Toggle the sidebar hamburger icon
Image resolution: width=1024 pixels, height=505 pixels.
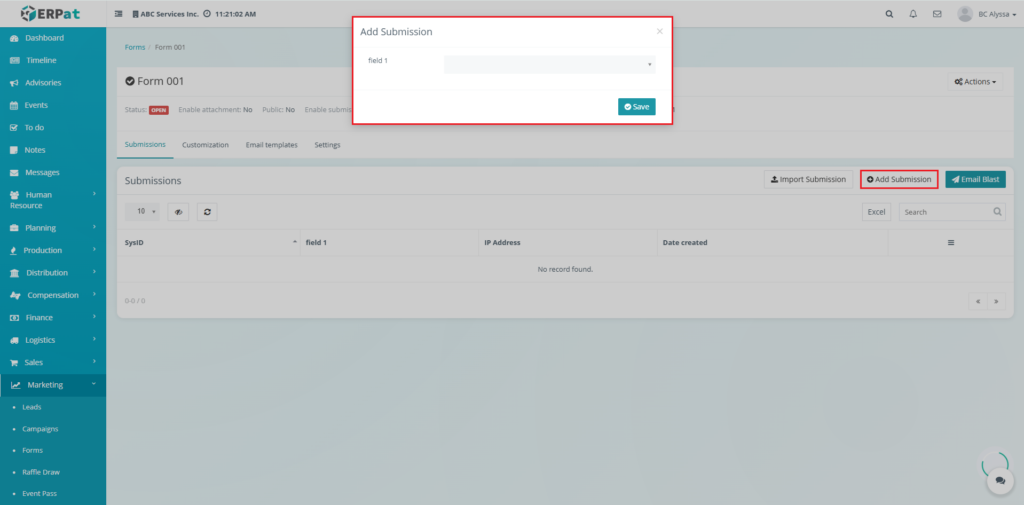(119, 14)
